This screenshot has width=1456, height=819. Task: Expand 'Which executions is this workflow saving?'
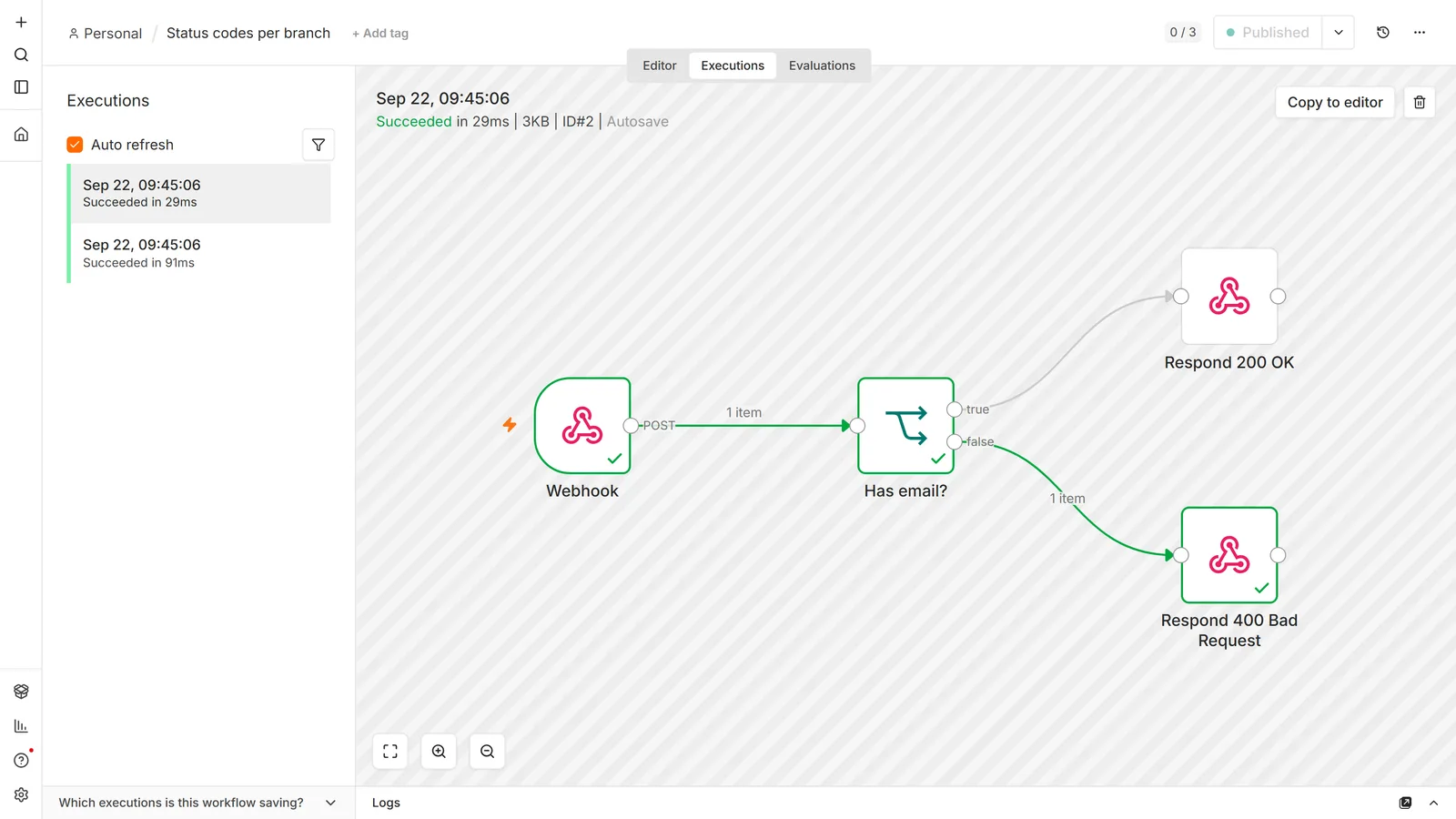click(x=198, y=803)
